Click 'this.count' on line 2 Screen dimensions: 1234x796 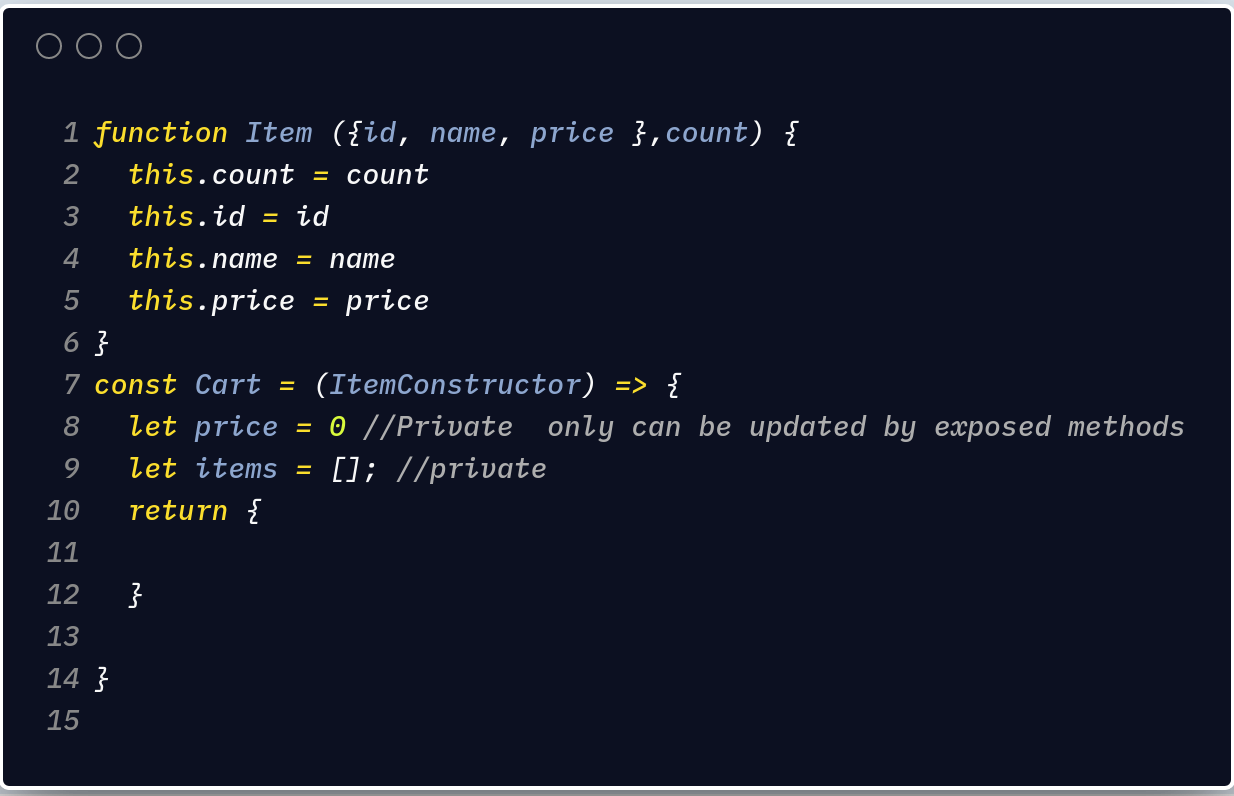(212, 175)
